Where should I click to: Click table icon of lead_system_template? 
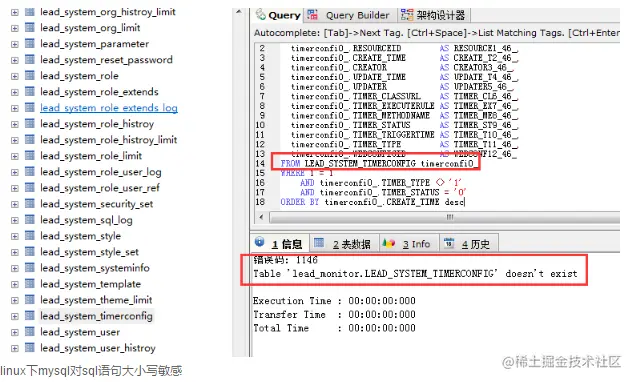pyautogui.click(x=30, y=284)
